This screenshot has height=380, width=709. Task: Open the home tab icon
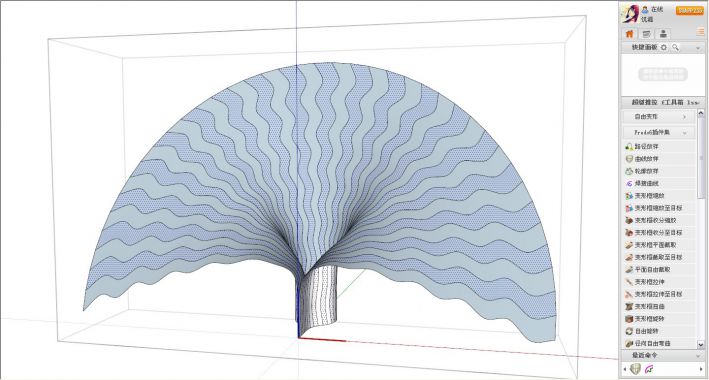629,33
